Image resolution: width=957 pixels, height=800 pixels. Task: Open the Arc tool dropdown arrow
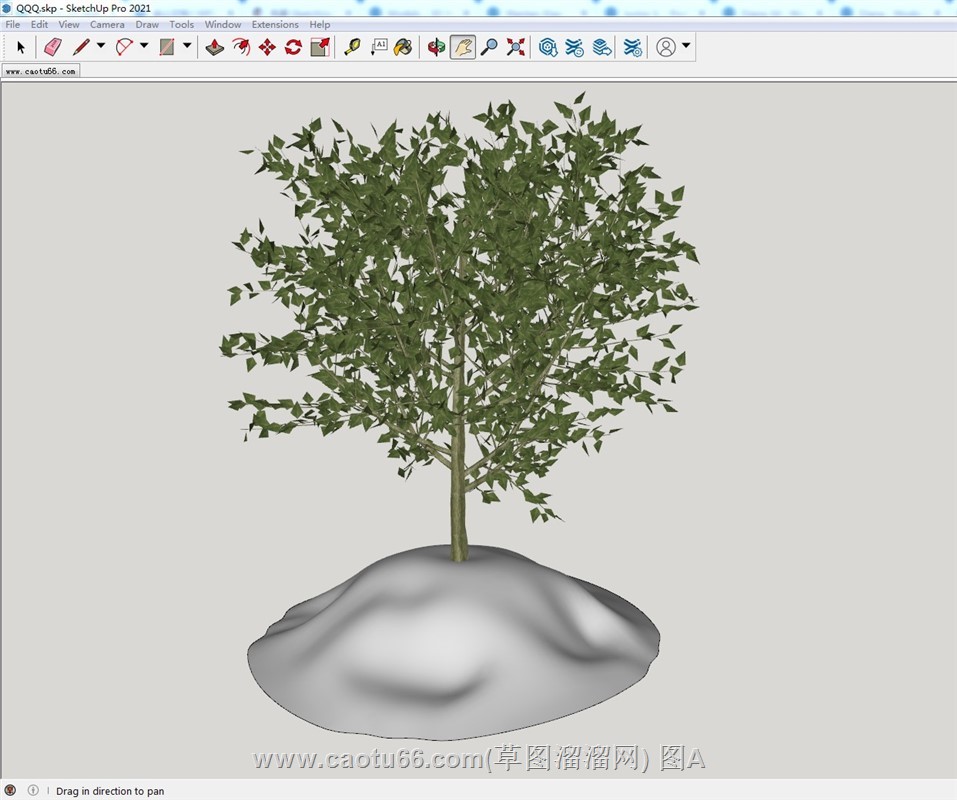pos(144,45)
